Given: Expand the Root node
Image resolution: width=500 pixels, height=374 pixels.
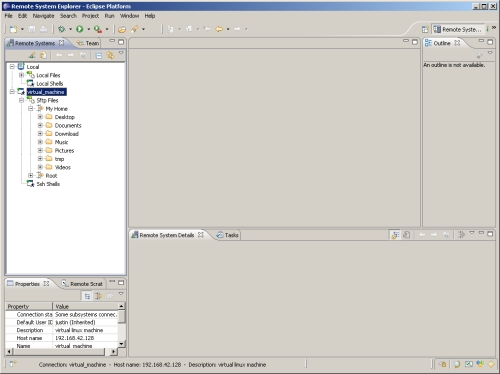Looking at the screenshot, I should 31,175.
